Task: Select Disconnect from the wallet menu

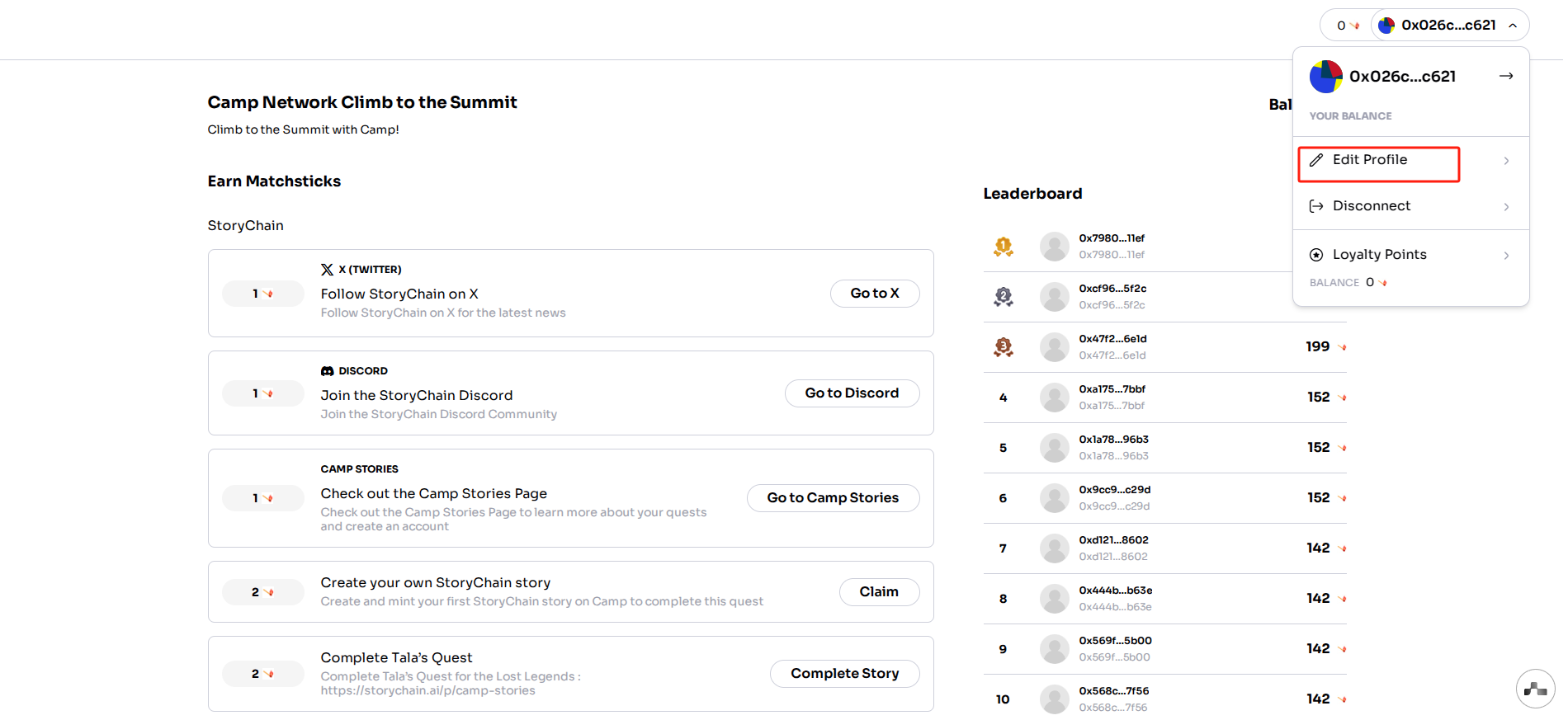Action: (x=1410, y=206)
